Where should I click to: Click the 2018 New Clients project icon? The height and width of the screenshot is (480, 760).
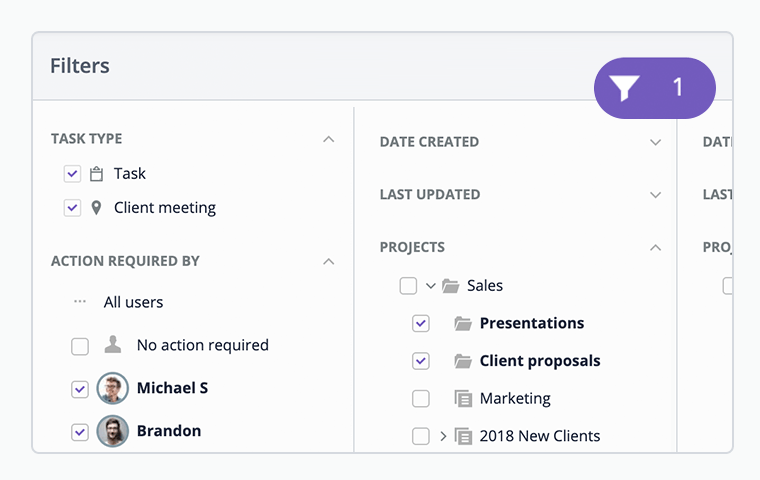[x=463, y=436]
